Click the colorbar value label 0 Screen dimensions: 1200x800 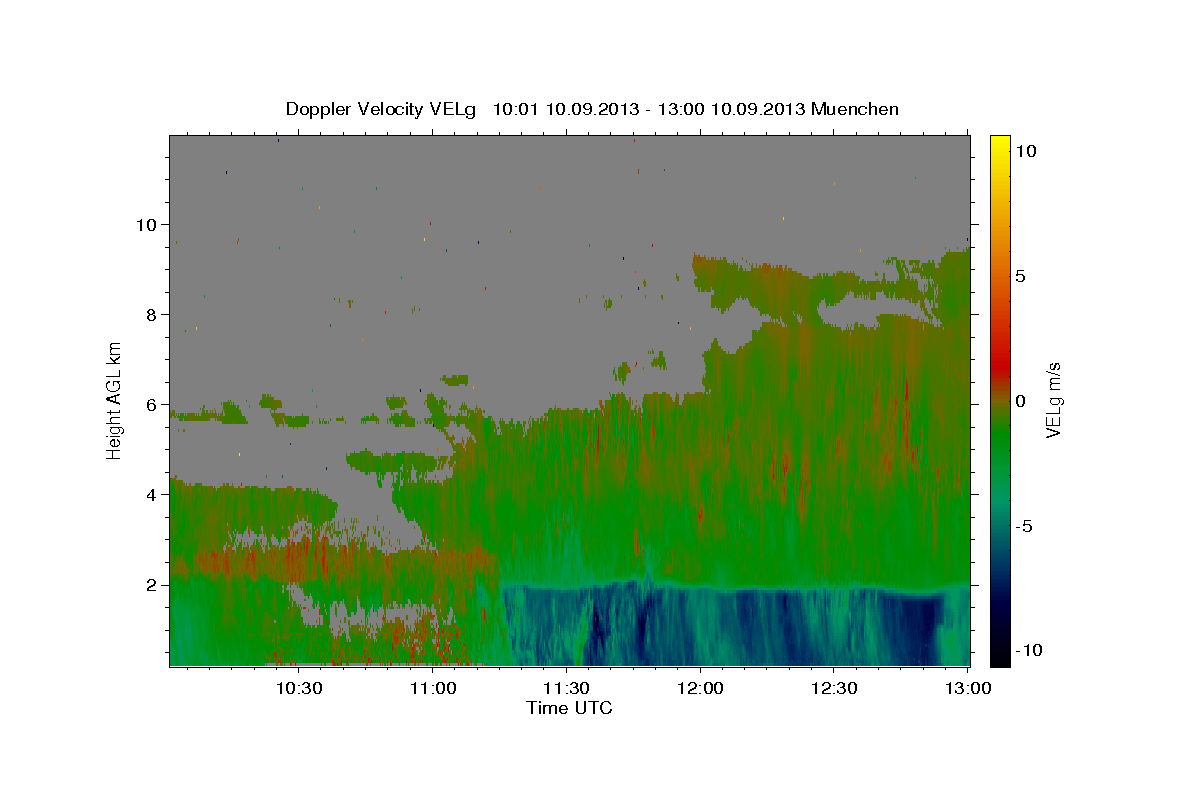pos(1020,401)
